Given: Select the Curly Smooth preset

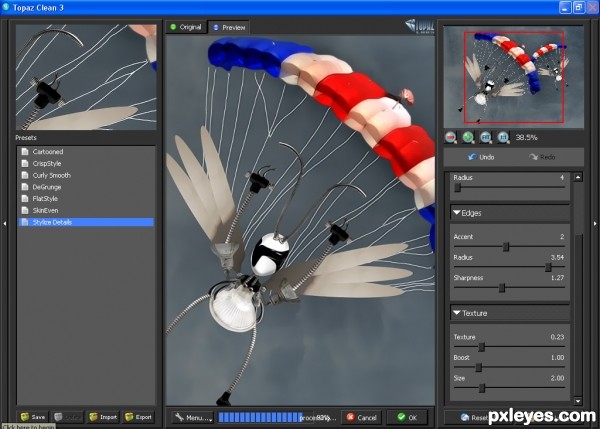Looking at the screenshot, I should coord(86,175).
